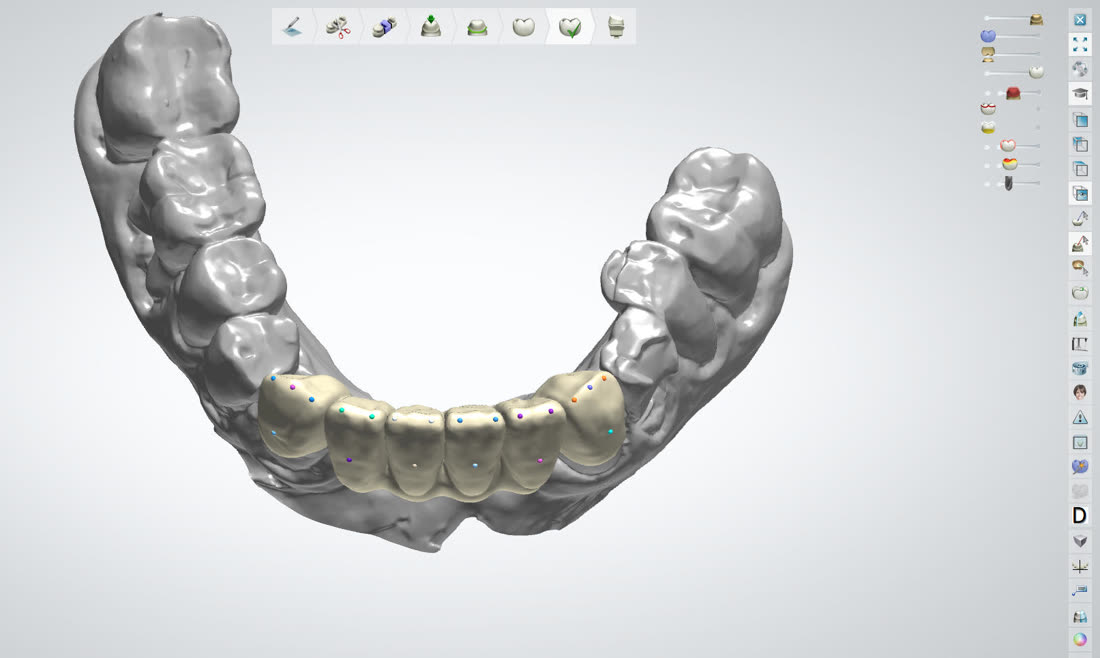Select the wireframe cube side view

(1080, 145)
